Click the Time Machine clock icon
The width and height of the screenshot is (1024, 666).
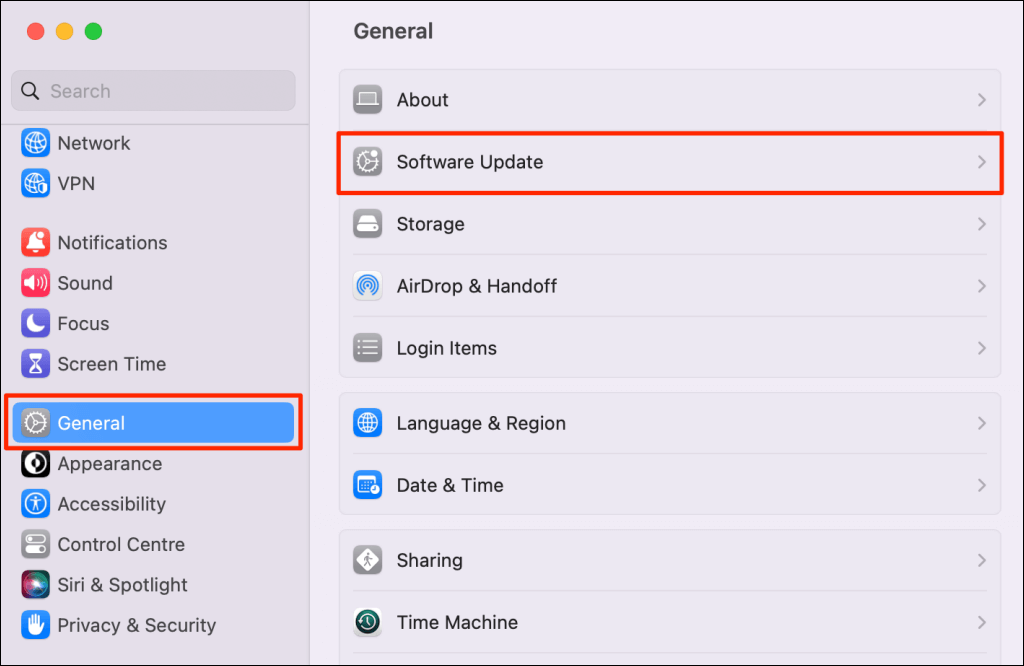click(368, 622)
